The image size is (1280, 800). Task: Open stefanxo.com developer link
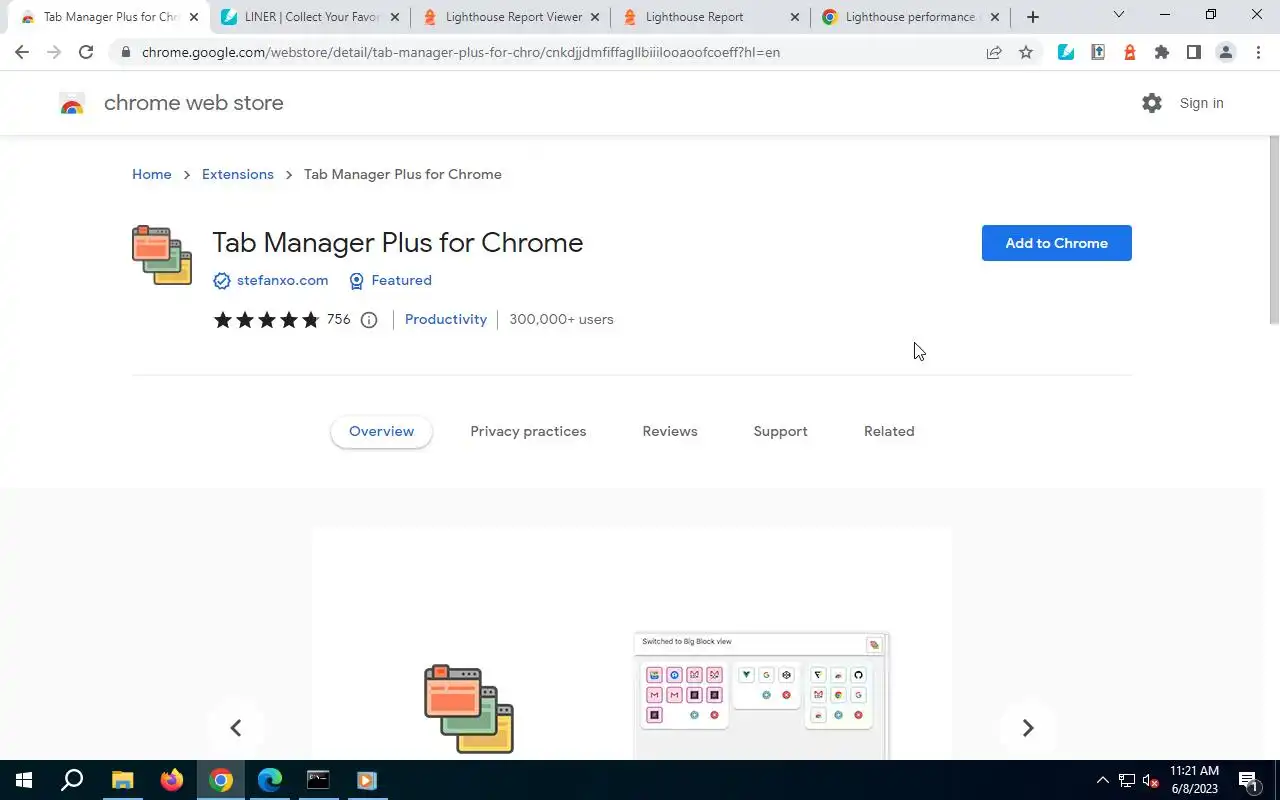282,281
